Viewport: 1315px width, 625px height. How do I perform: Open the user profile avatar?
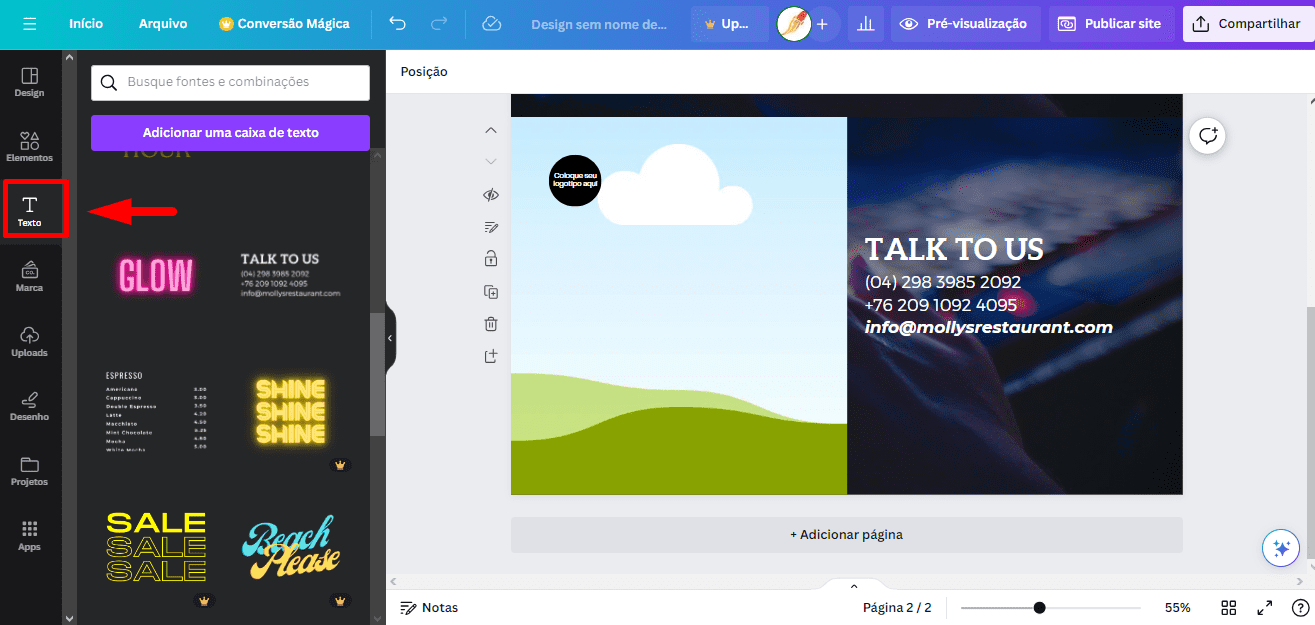[x=794, y=24]
